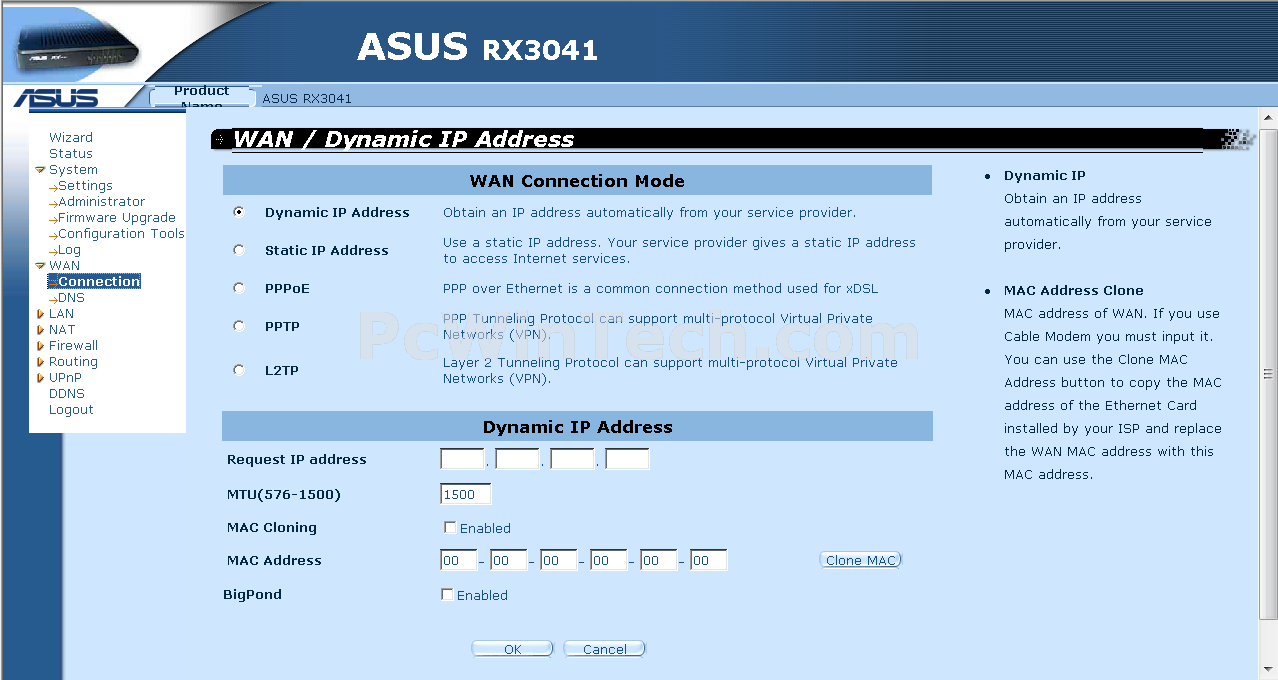The width and height of the screenshot is (1278, 680).
Task: Click OK to save settings
Action: click(x=512, y=649)
